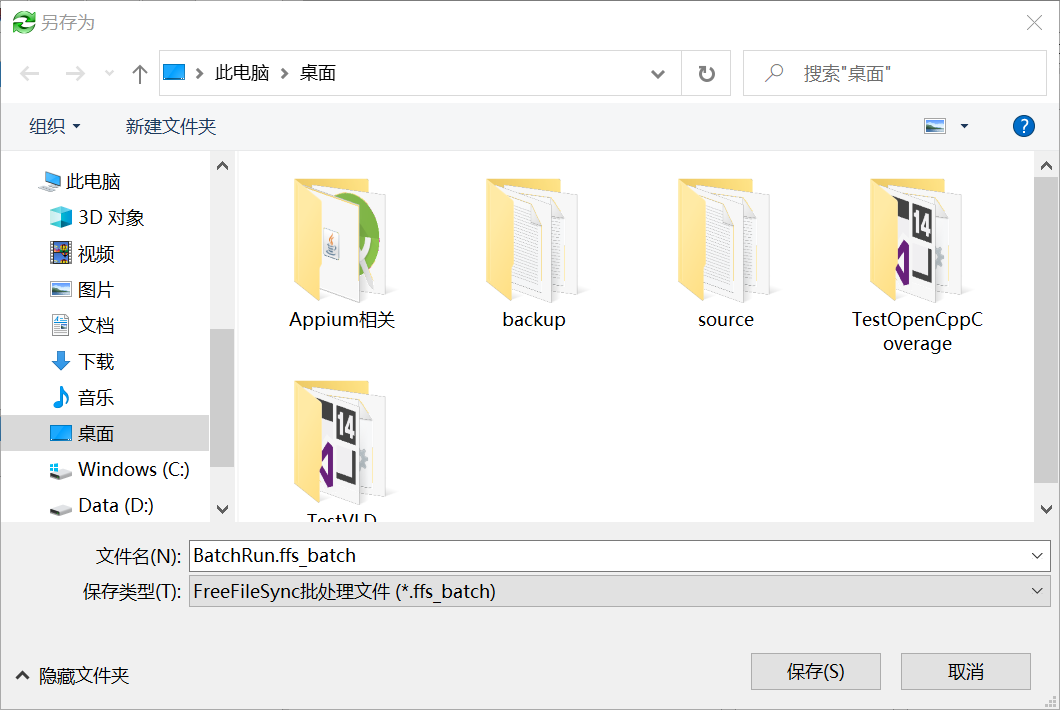Select 音乐 in sidebar
This screenshot has width=1060, height=710.
pyautogui.click(x=82, y=397)
